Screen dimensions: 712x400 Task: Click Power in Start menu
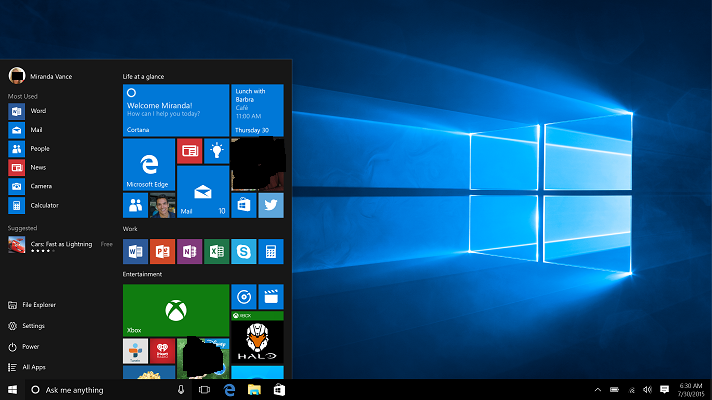click(x=30, y=346)
